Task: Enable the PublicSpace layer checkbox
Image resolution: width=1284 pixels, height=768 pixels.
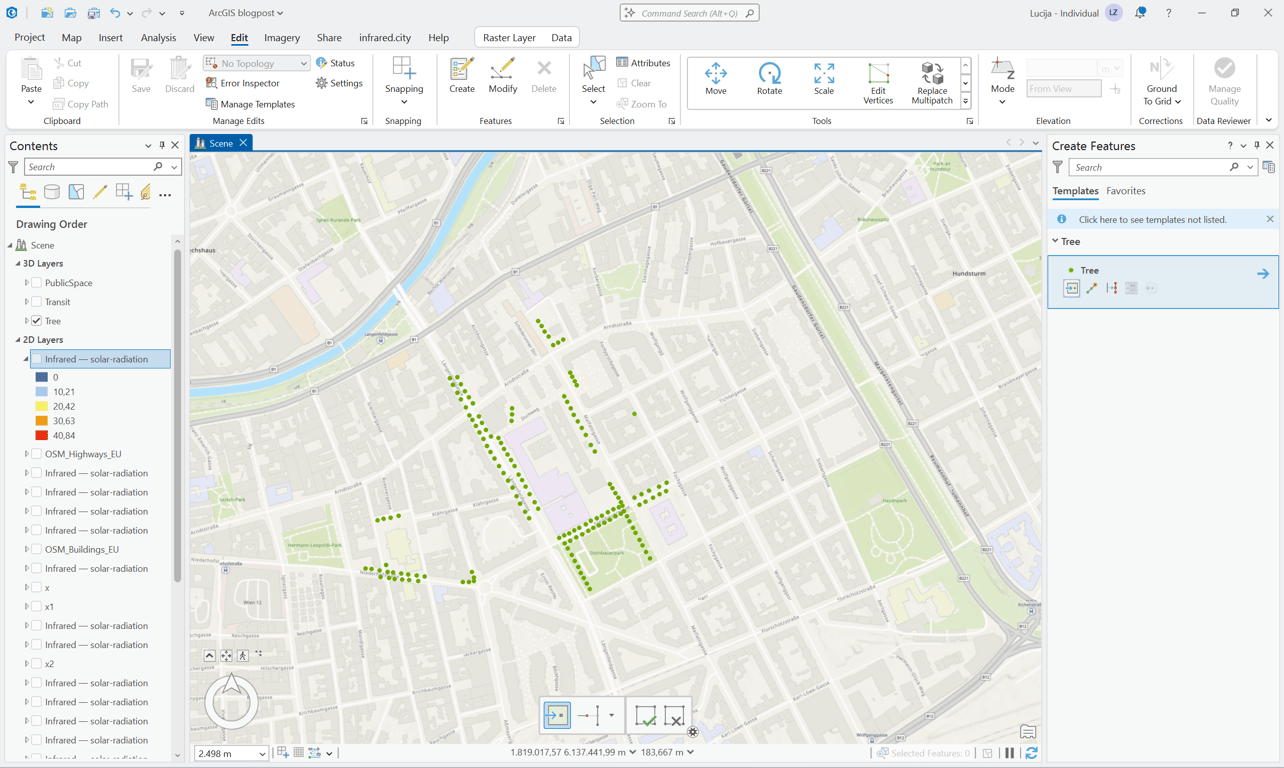Action: [x=37, y=283]
